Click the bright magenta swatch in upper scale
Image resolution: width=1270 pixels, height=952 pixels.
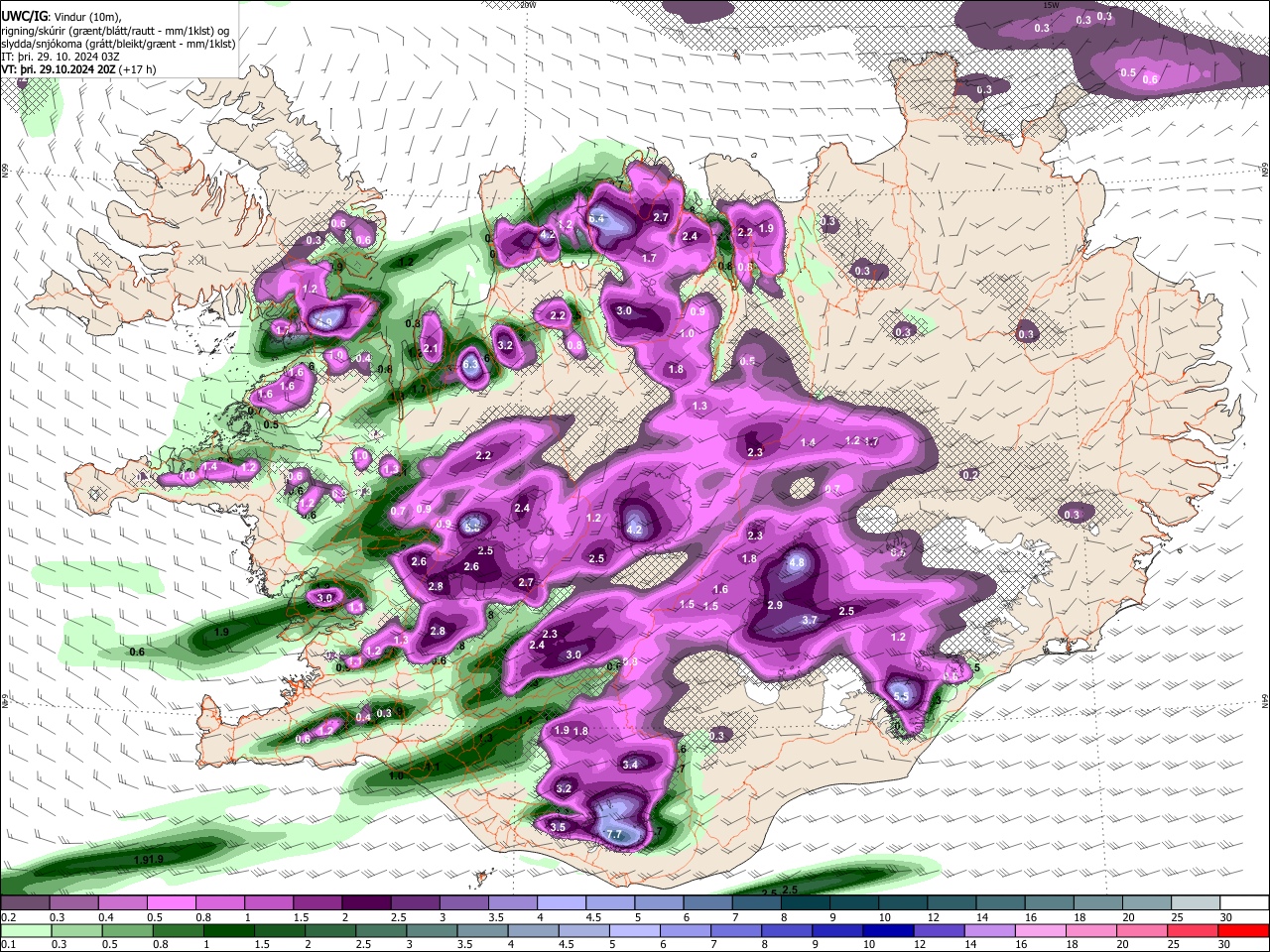point(172,902)
